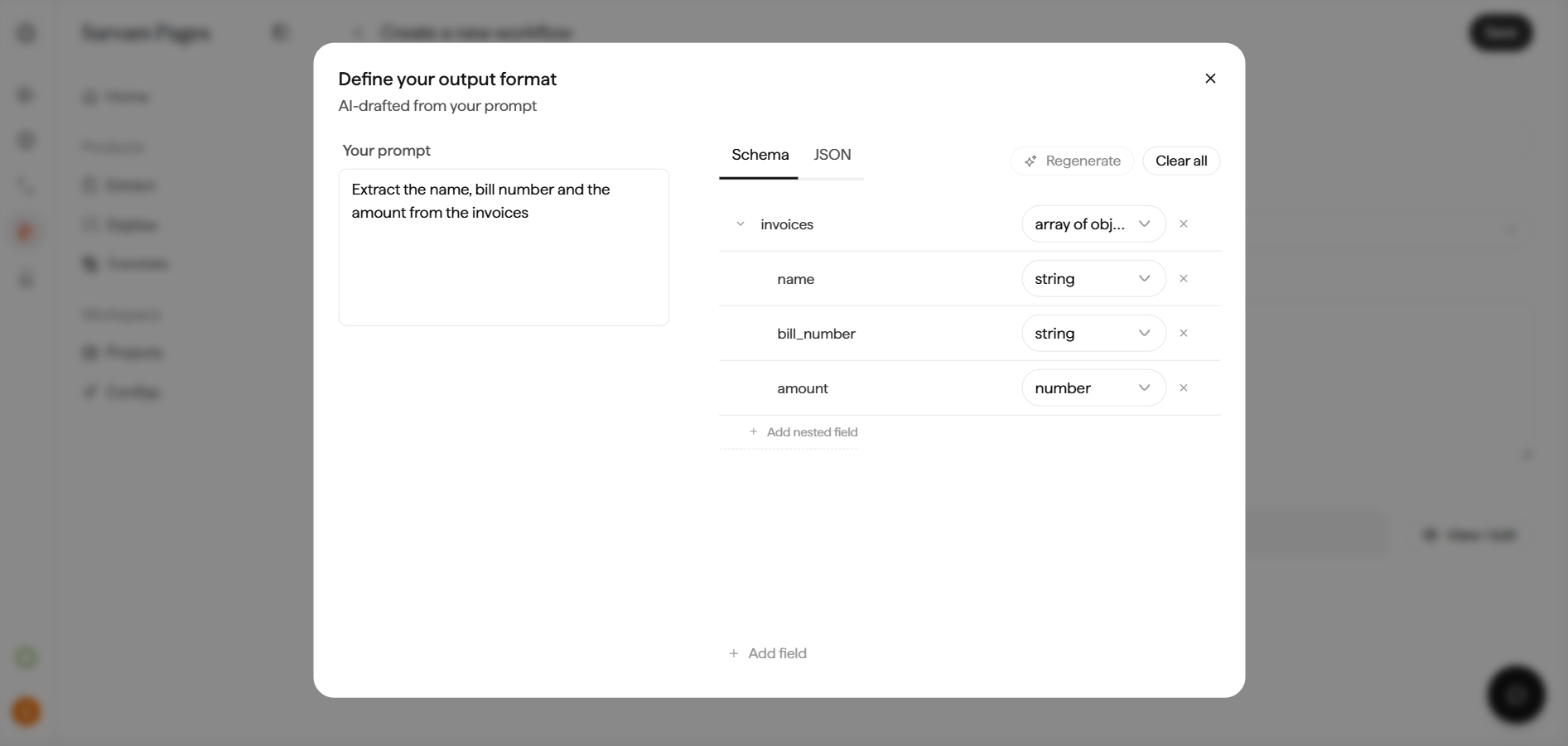The height and width of the screenshot is (746, 1568).
Task: Select the name field label
Action: [795, 279]
